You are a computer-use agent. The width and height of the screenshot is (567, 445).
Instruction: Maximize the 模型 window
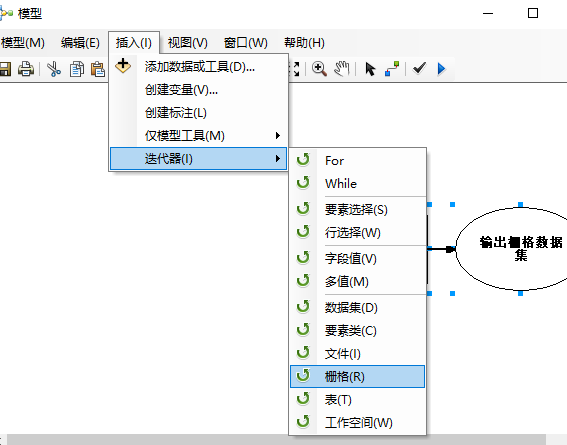(533, 13)
